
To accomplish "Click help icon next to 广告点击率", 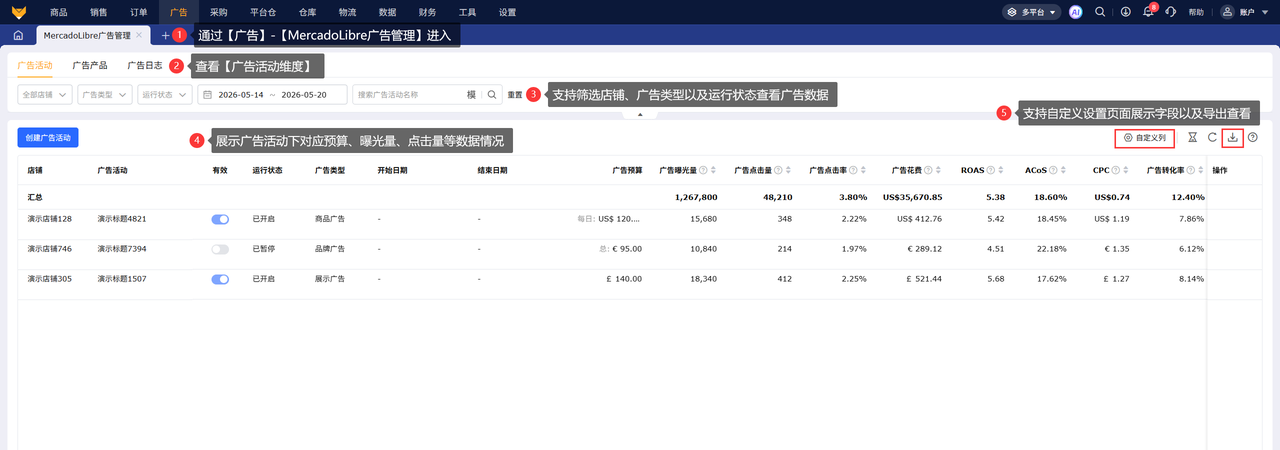I will pyautogui.click(x=853, y=170).
